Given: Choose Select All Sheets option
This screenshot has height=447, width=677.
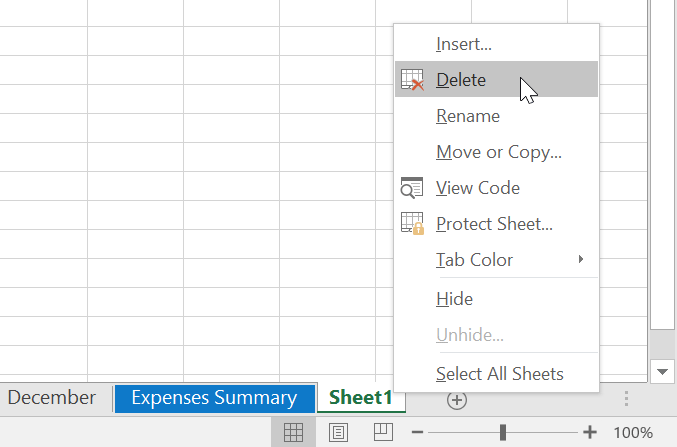Looking at the screenshot, I should pos(500,374).
